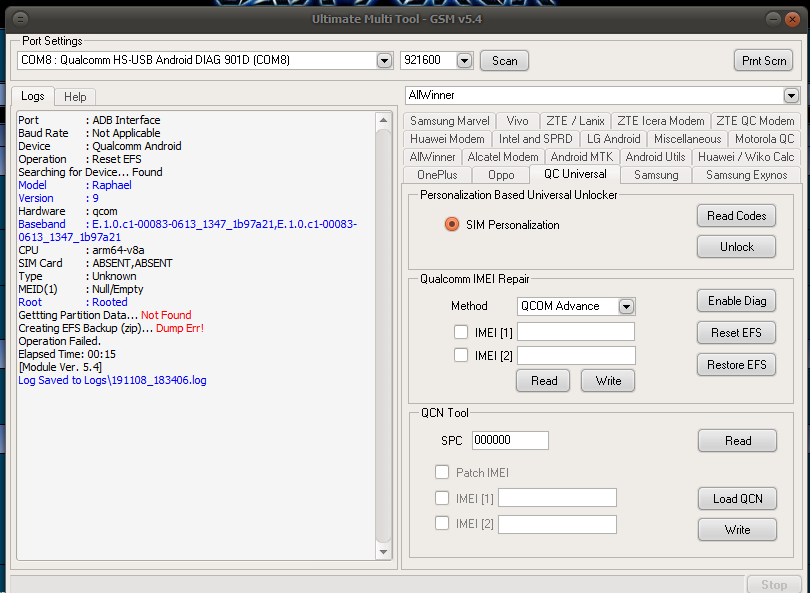Expand the AllWinner module dropdown
Screen dimensions: 810x593
(791, 95)
